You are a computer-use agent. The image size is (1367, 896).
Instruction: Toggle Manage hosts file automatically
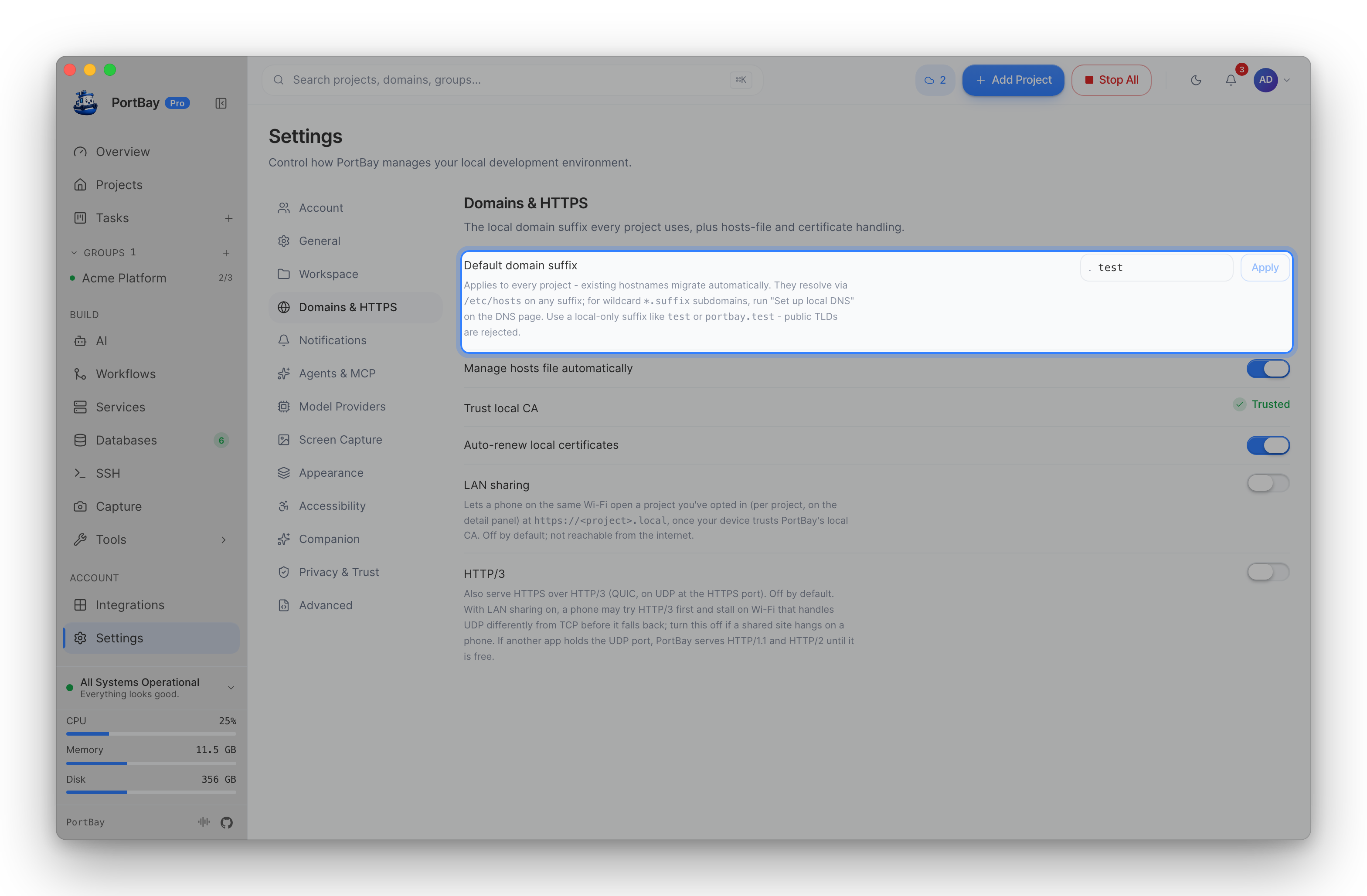click(x=1268, y=369)
